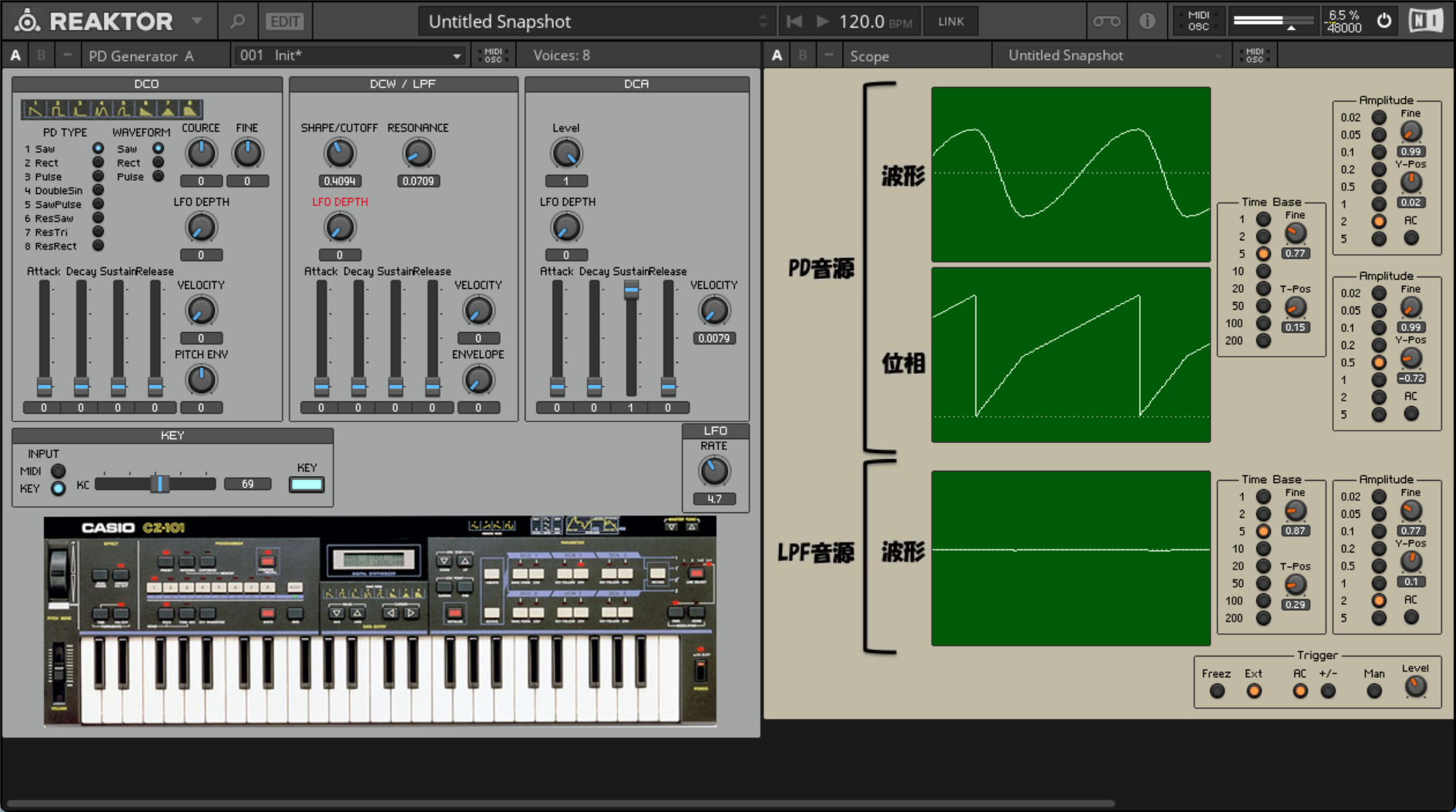Image resolution: width=1456 pixels, height=812 pixels.
Task: Toggle EDIT mode button
Action: (x=284, y=22)
